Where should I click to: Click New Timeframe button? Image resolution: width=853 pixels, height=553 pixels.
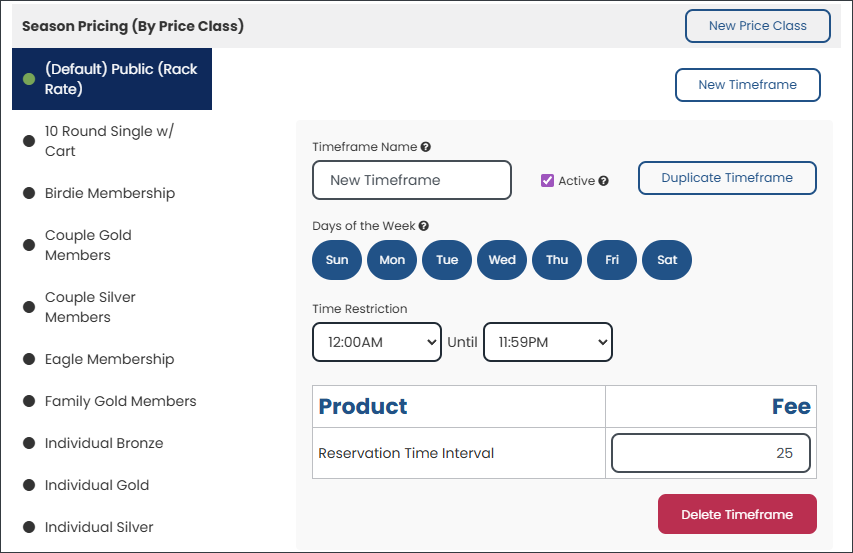747,85
